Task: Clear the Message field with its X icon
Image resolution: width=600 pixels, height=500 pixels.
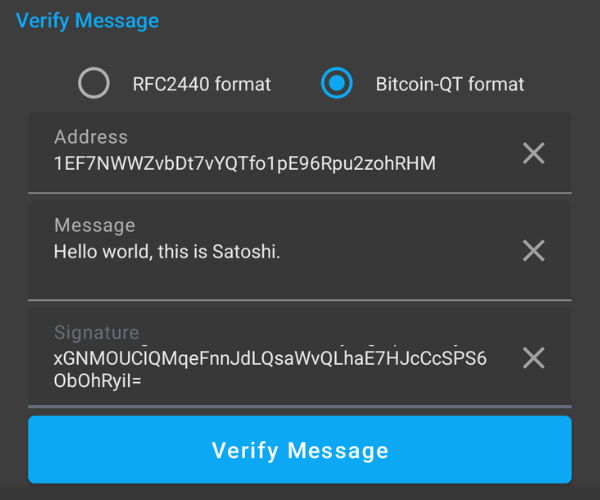Action: (x=534, y=250)
